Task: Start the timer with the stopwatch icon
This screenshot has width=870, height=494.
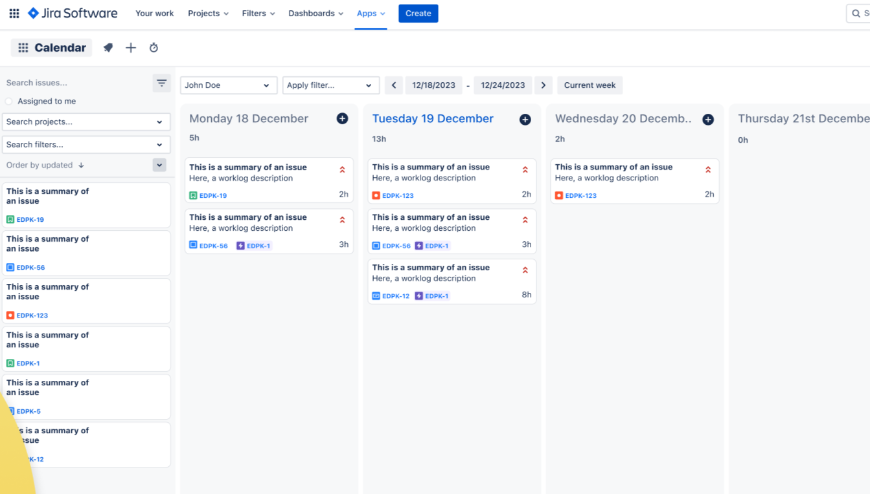Action: point(154,48)
